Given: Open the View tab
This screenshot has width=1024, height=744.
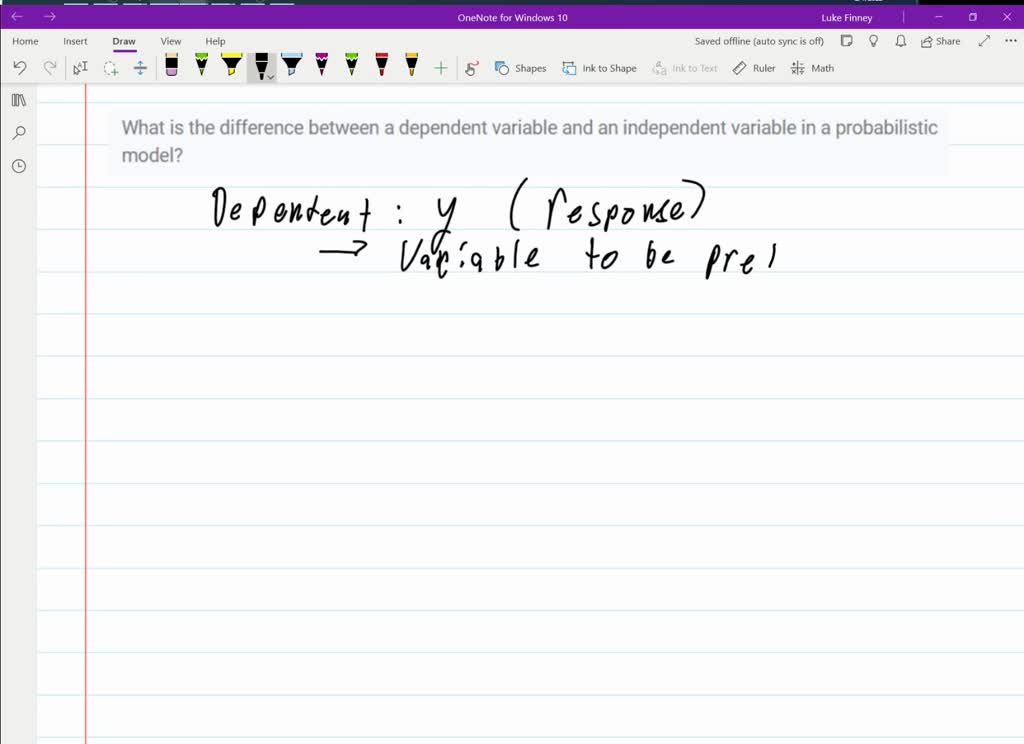Looking at the screenshot, I should [x=171, y=41].
